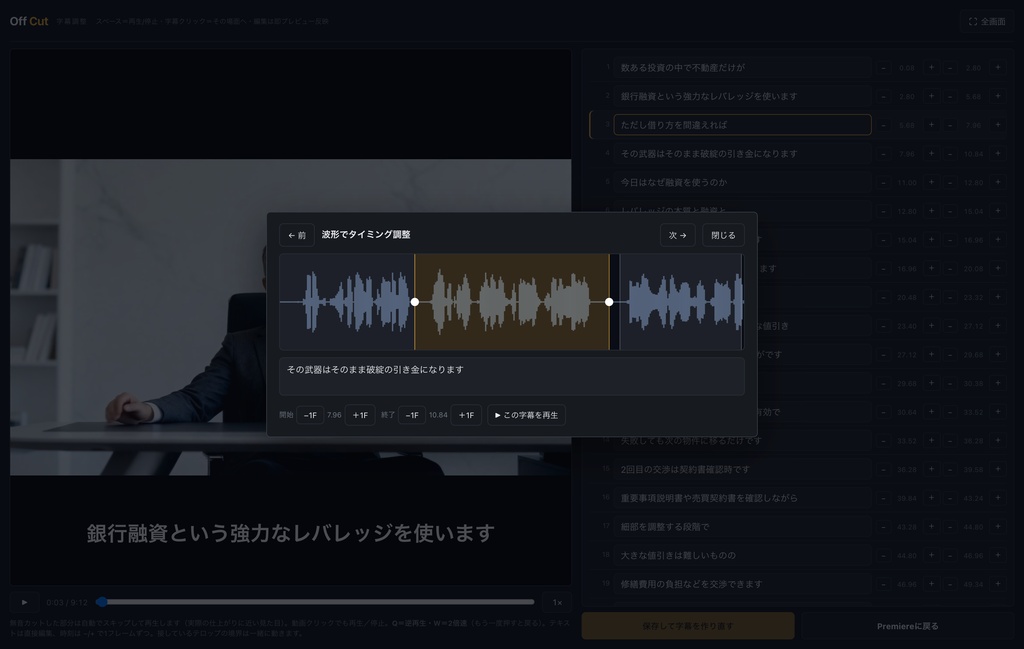Image resolution: width=1024 pixels, height=649 pixels.
Task: Move start time back one frame (開始 −1F)
Action: (x=310, y=415)
